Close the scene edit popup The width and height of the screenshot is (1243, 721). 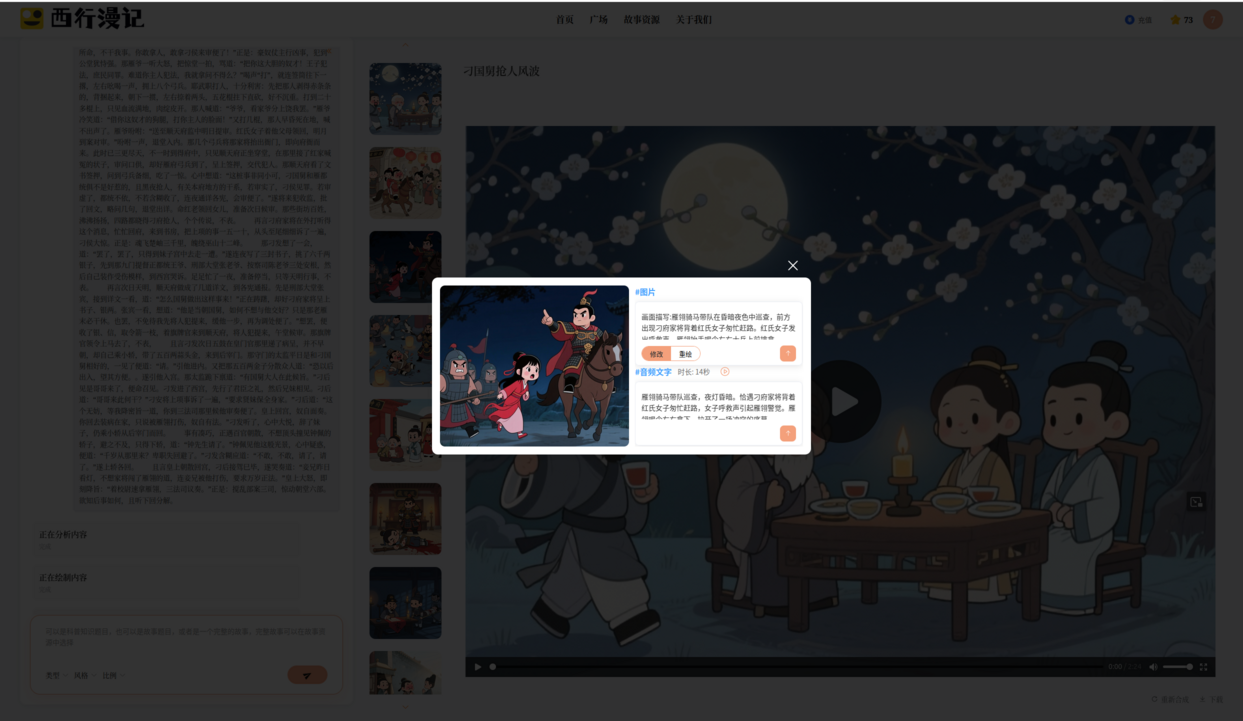point(792,266)
